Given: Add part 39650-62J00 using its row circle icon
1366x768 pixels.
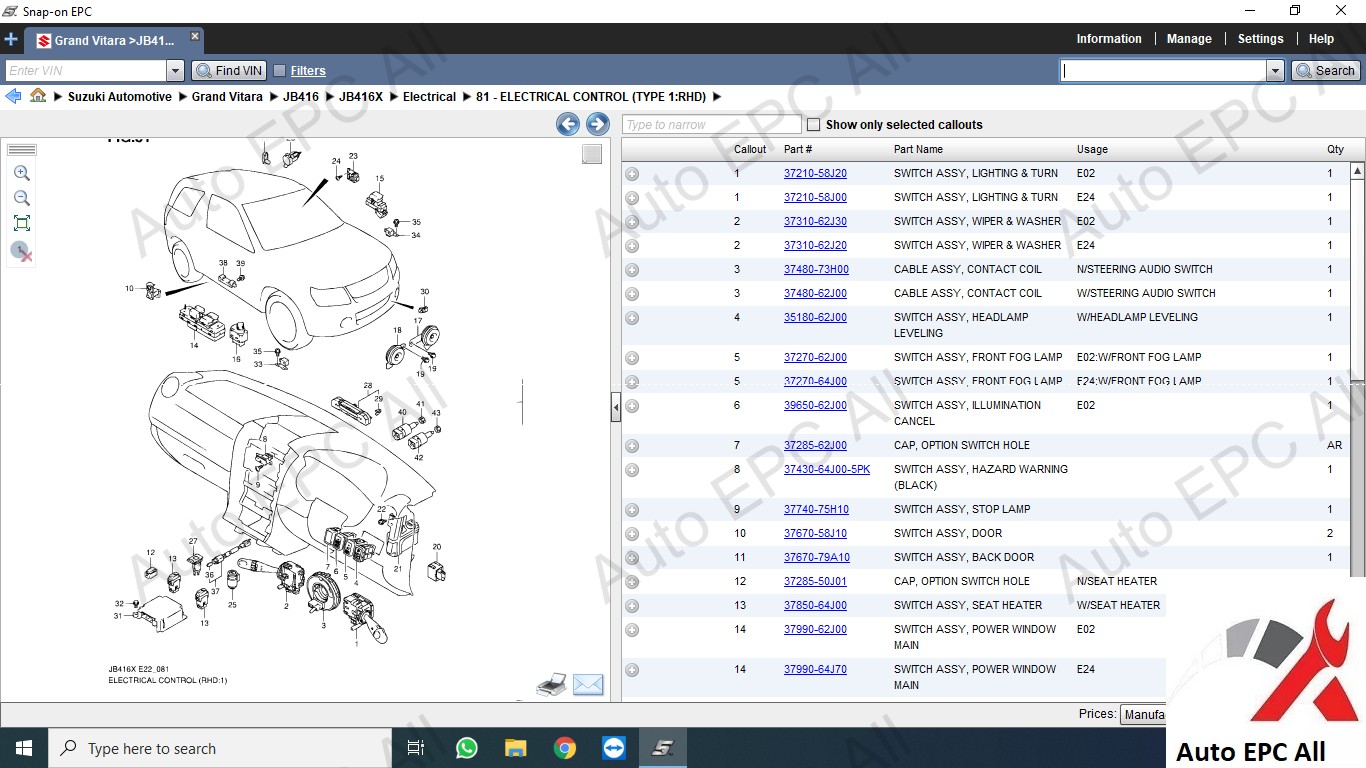Looking at the screenshot, I should [x=632, y=406].
